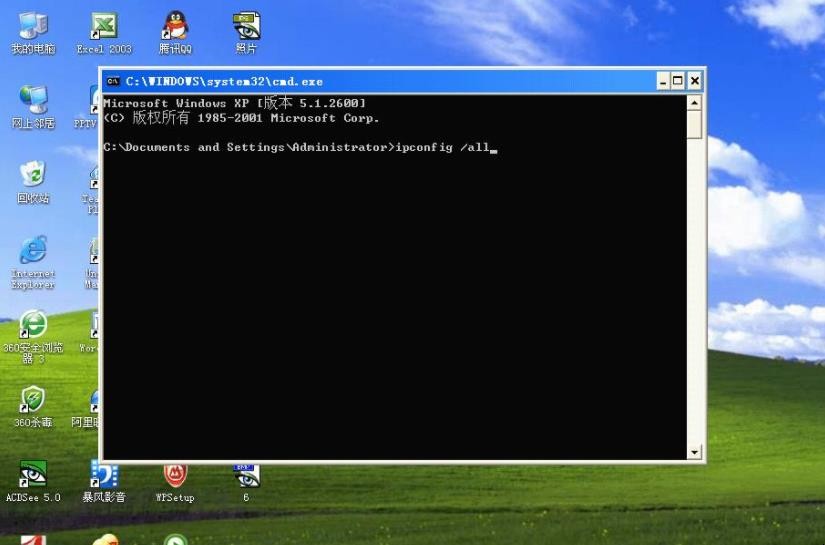Open the 网上邻居 network icon
The image size is (825, 545).
[x=33, y=107]
